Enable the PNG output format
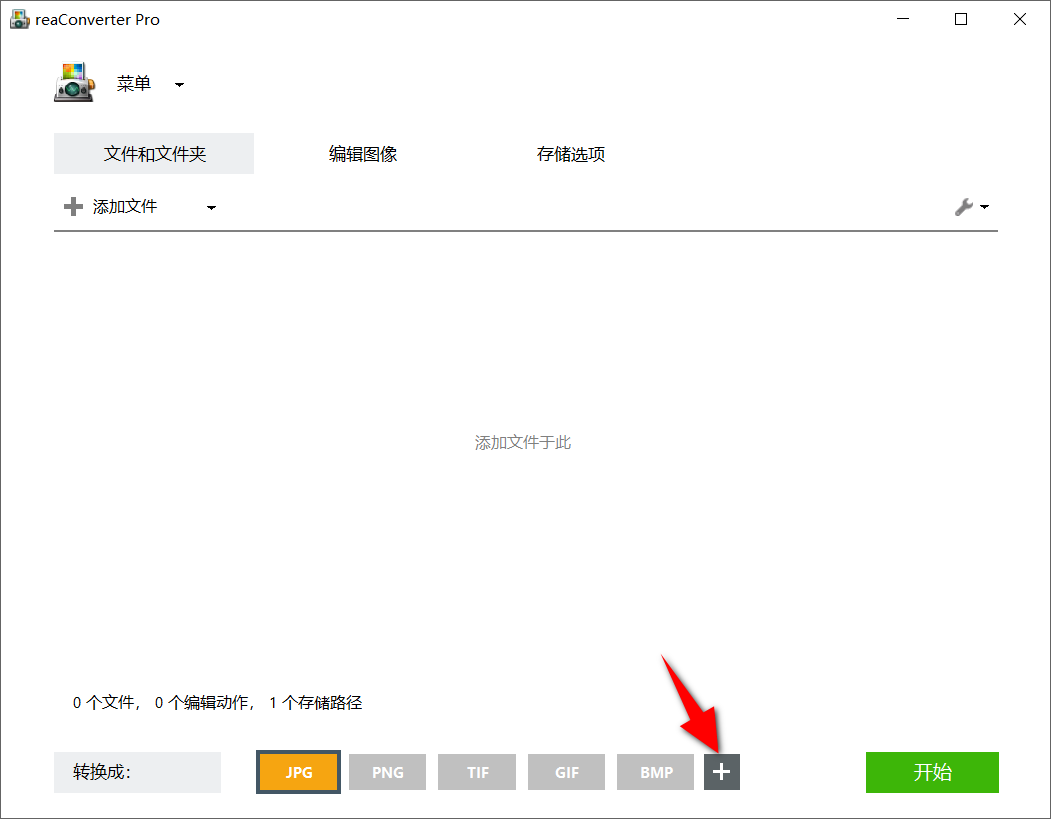This screenshot has height=819, width=1051. coord(387,771)
